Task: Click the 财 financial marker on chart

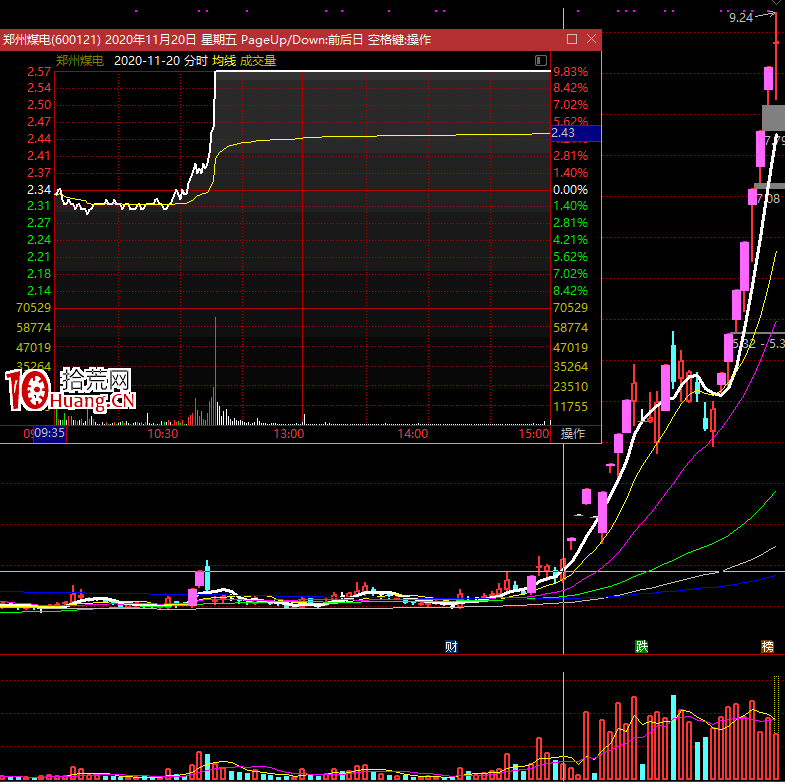Action: coord(451,646)
